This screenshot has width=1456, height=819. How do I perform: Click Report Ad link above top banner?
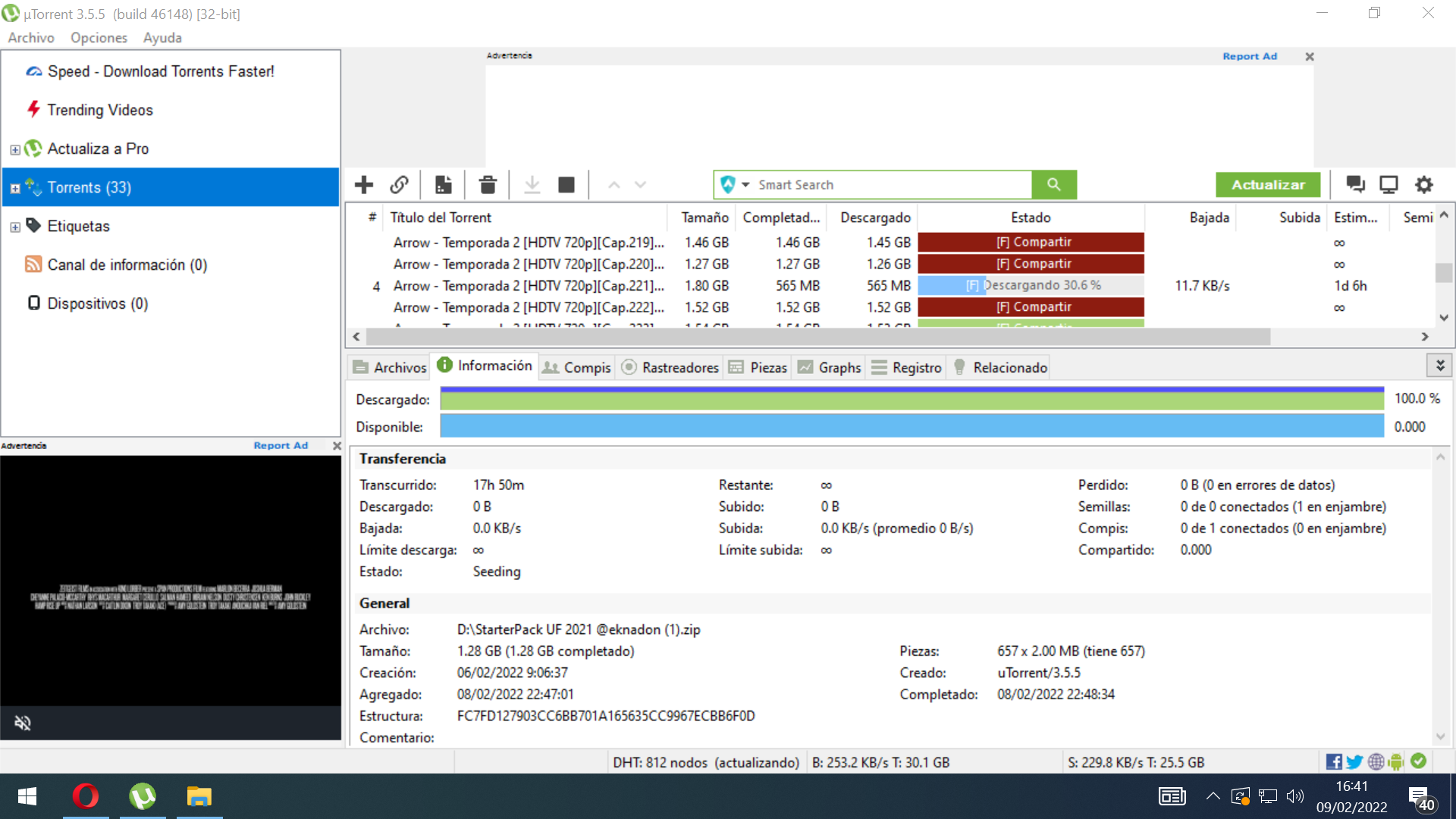coord(1250,56)
